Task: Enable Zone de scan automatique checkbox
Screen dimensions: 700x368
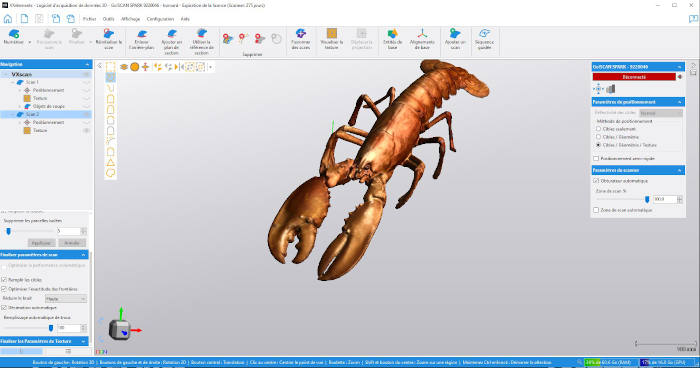Action: click(596, 210)
